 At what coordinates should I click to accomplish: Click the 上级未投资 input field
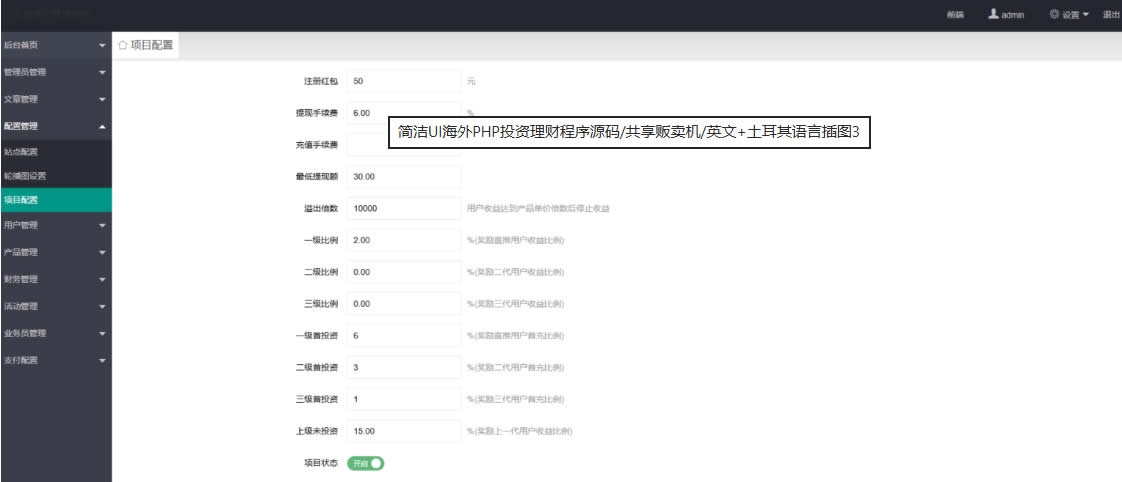(x=404, y=431)
